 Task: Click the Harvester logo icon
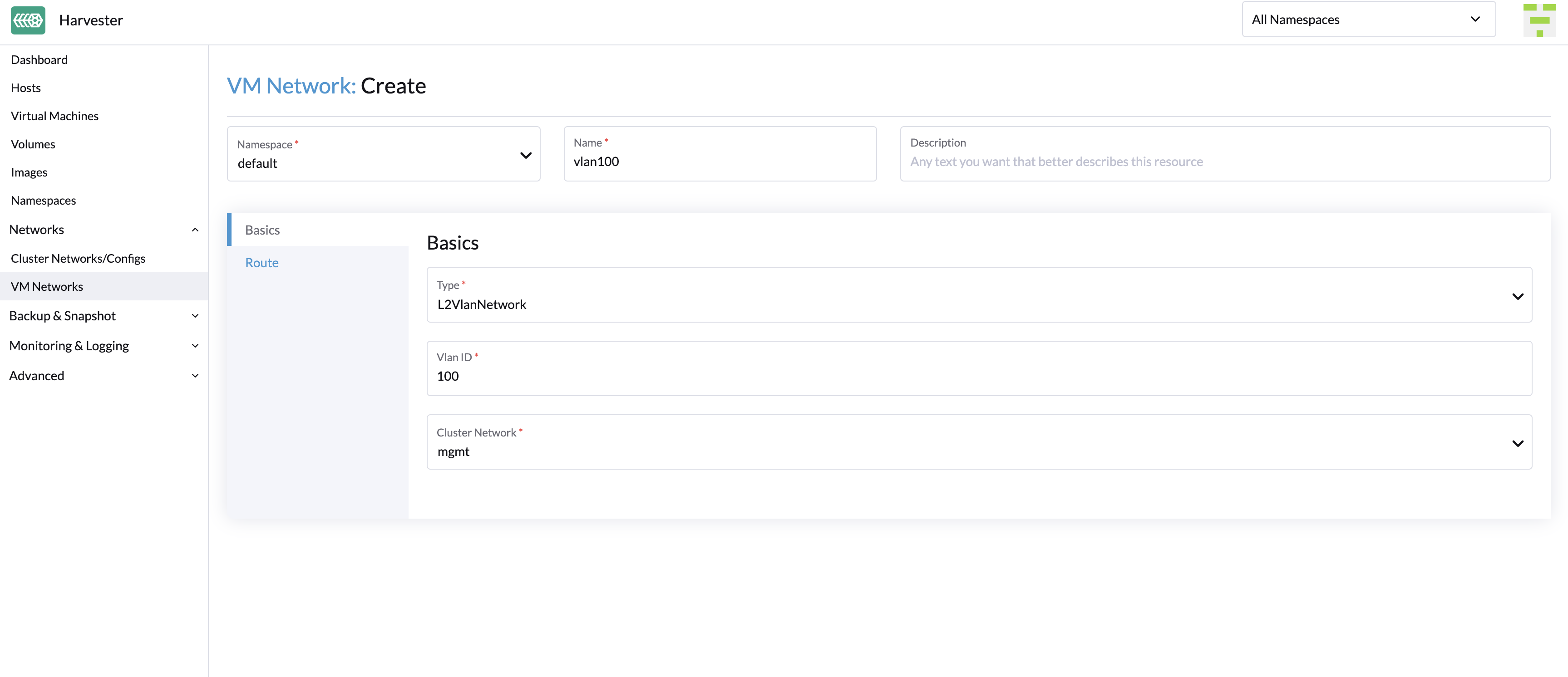click(28, 20)
